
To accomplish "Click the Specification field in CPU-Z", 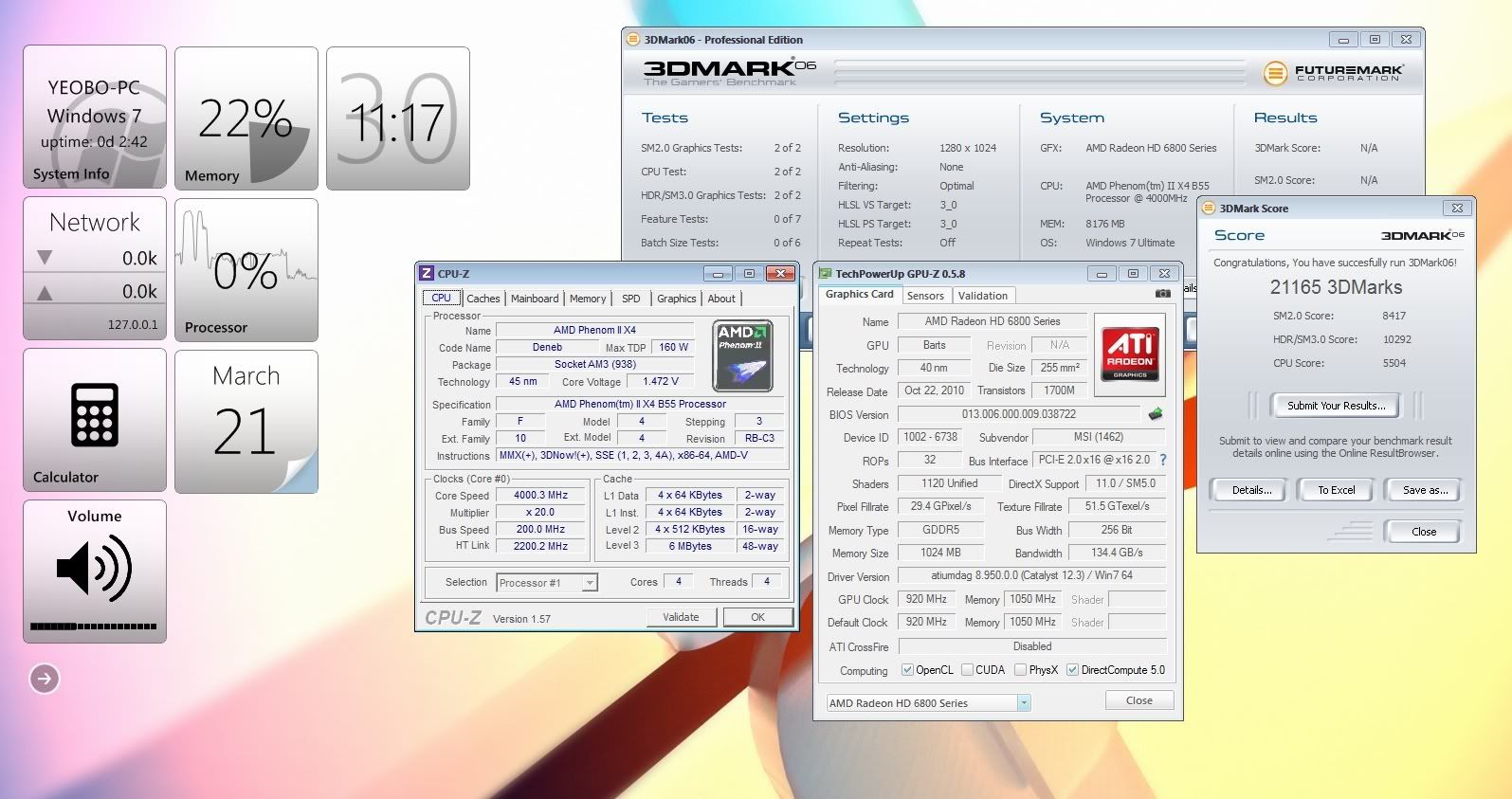I will point(641,404).
